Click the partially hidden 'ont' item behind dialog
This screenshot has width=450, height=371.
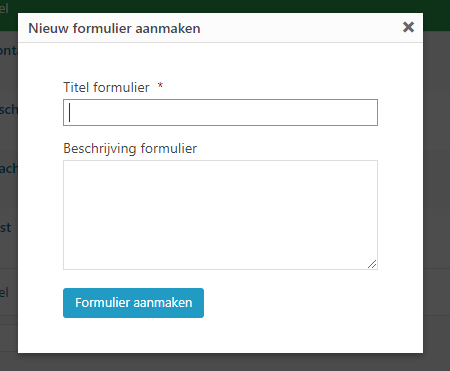pos(9,51)
